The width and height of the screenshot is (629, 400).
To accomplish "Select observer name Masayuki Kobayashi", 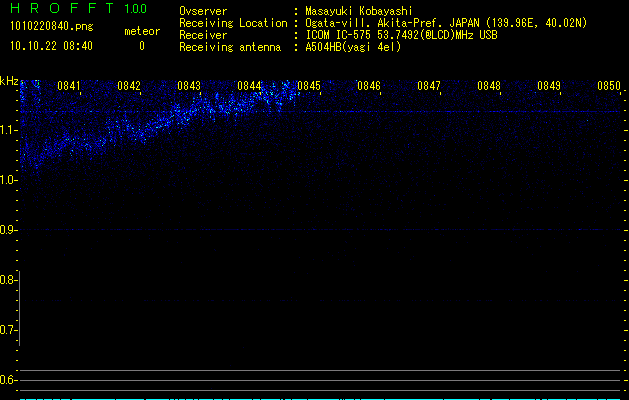I will tap(359, 11).
